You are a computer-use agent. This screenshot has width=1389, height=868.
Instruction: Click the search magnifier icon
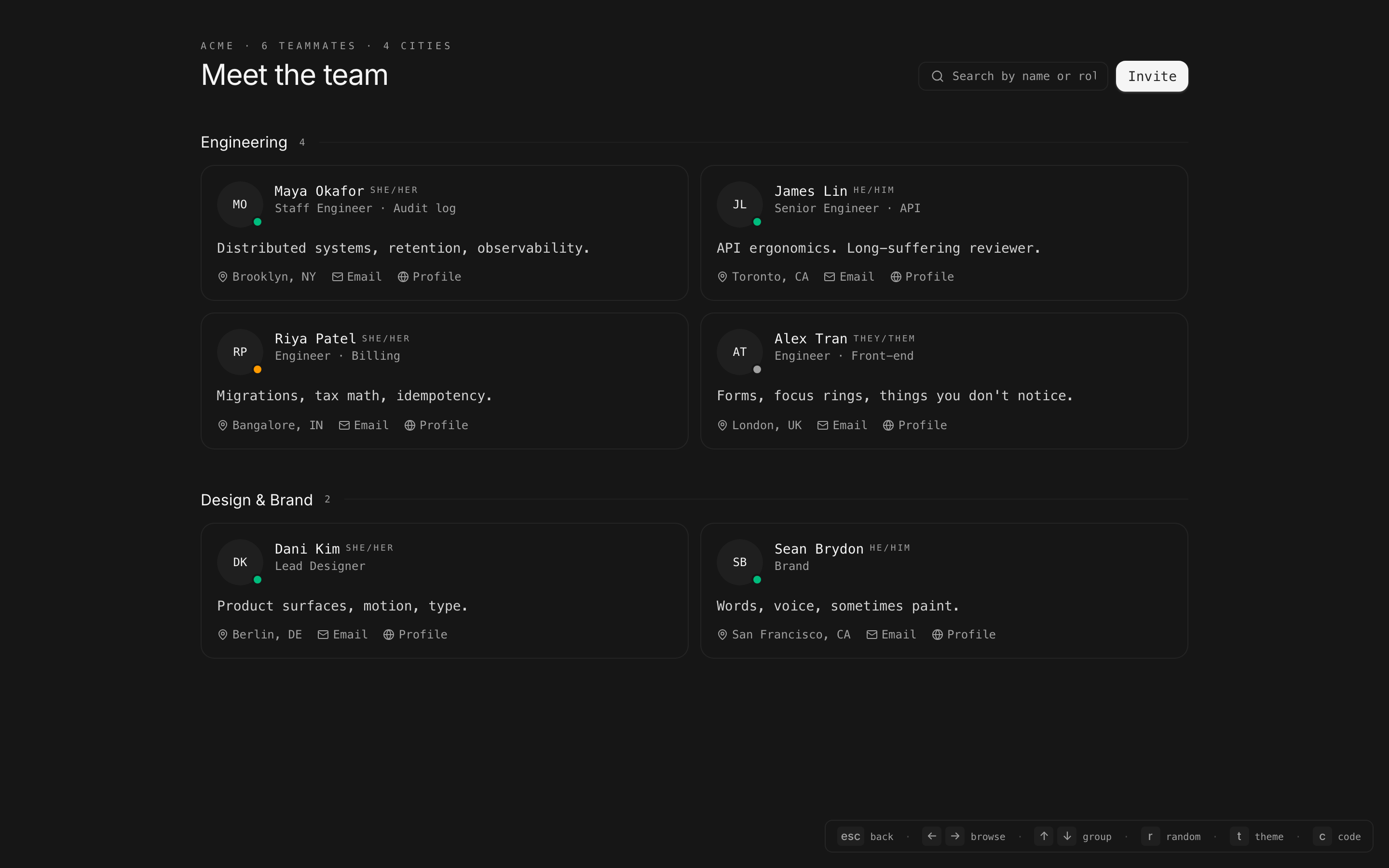click(x=937, y=76)
